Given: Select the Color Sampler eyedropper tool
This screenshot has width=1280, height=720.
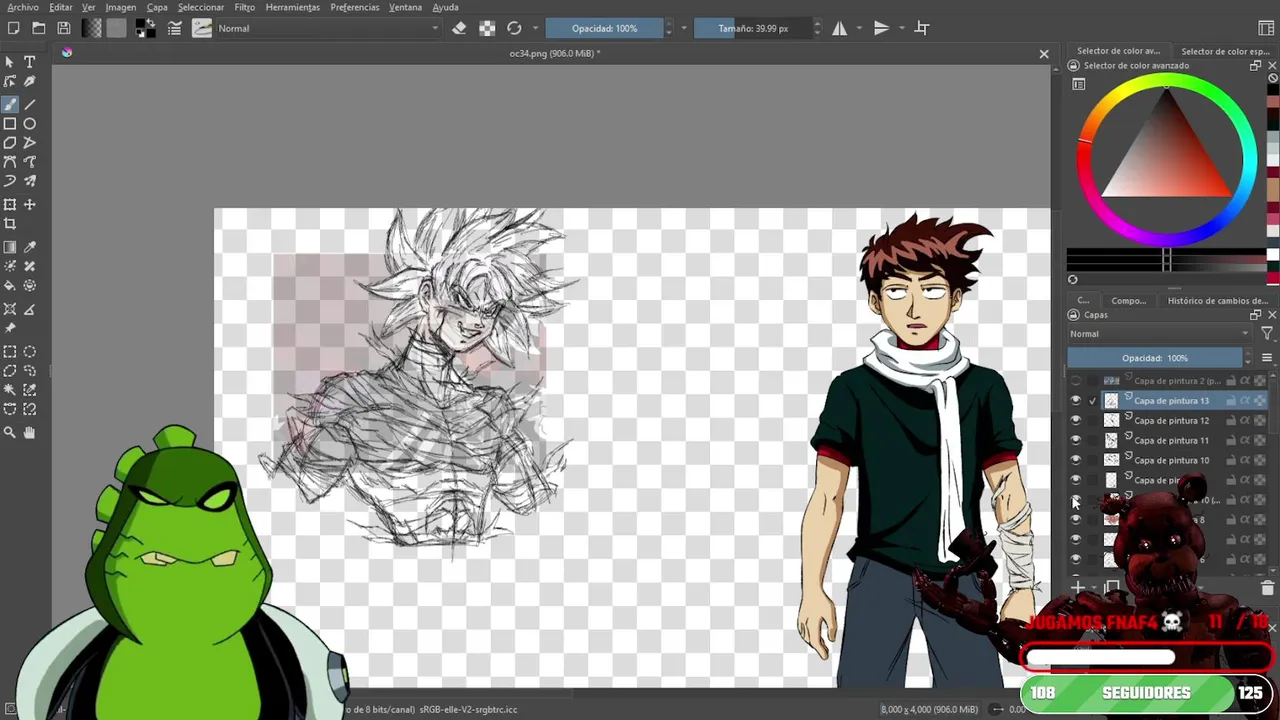Looking at the screenshot, I should coord(30,247).
